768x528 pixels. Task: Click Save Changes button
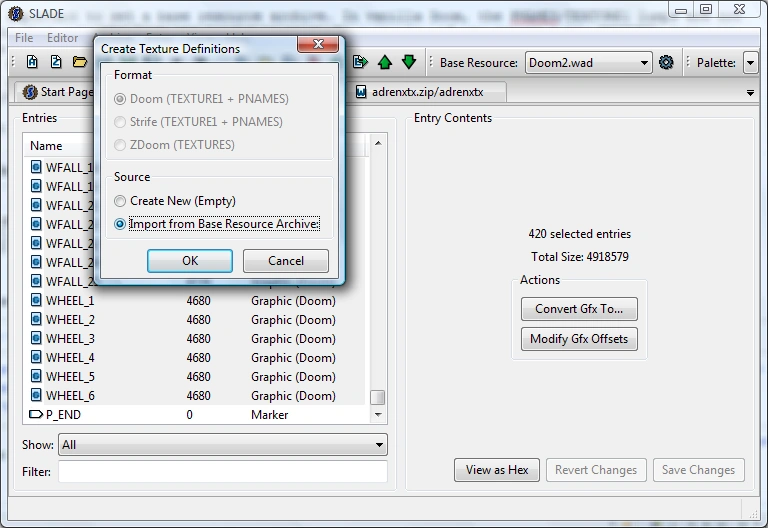pyautogui.click(x=698, y=470)
